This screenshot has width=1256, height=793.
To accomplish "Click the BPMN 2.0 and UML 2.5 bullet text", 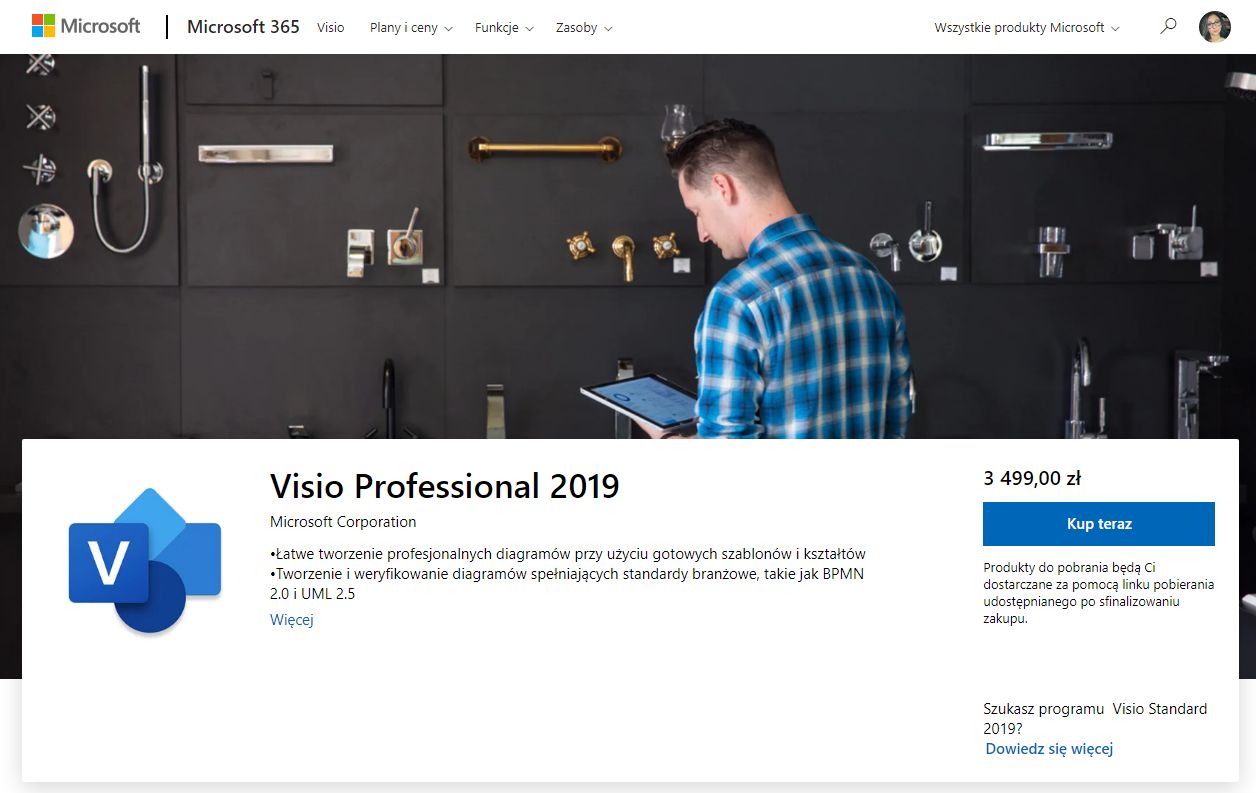I will point(567,584).
